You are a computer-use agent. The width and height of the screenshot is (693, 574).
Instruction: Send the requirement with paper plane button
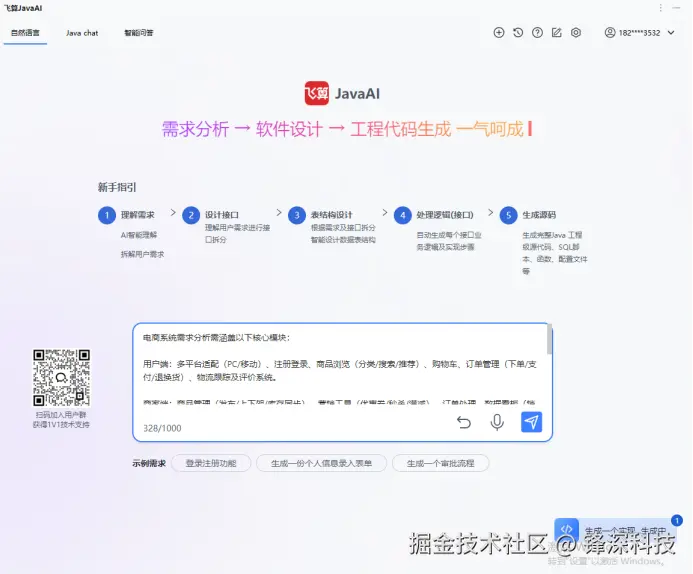click(x=531, y=422)
